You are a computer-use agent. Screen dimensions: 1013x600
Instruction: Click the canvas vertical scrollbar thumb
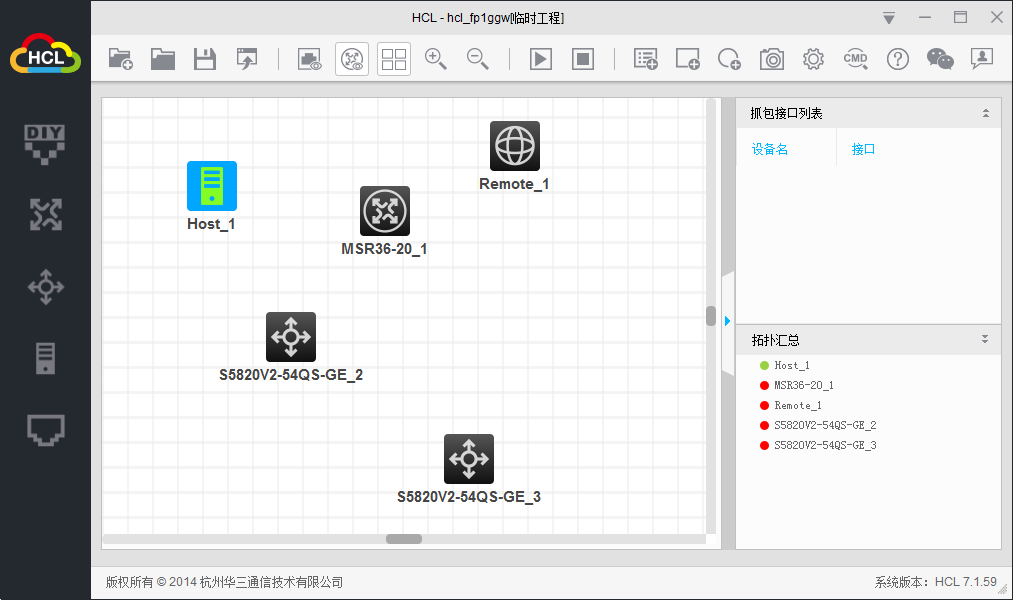pyautogui.click(x=711, y=316)
